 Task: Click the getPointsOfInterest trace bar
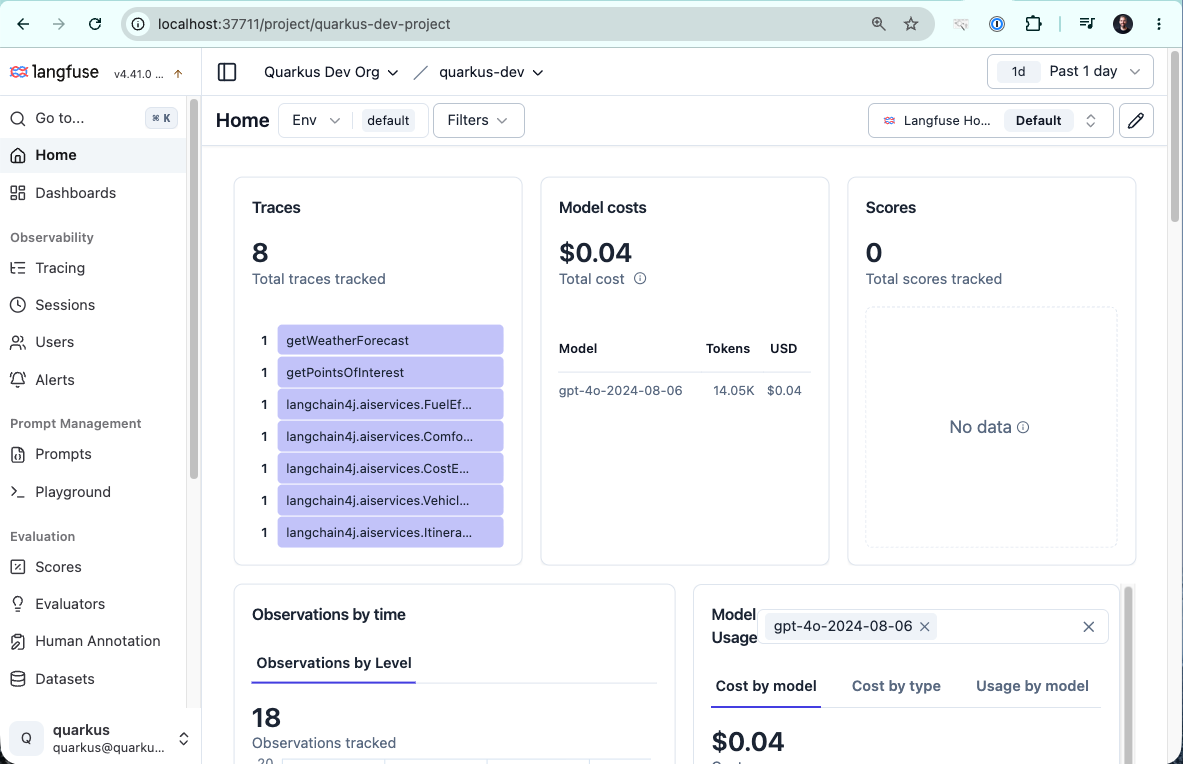(x=390, y=373)
